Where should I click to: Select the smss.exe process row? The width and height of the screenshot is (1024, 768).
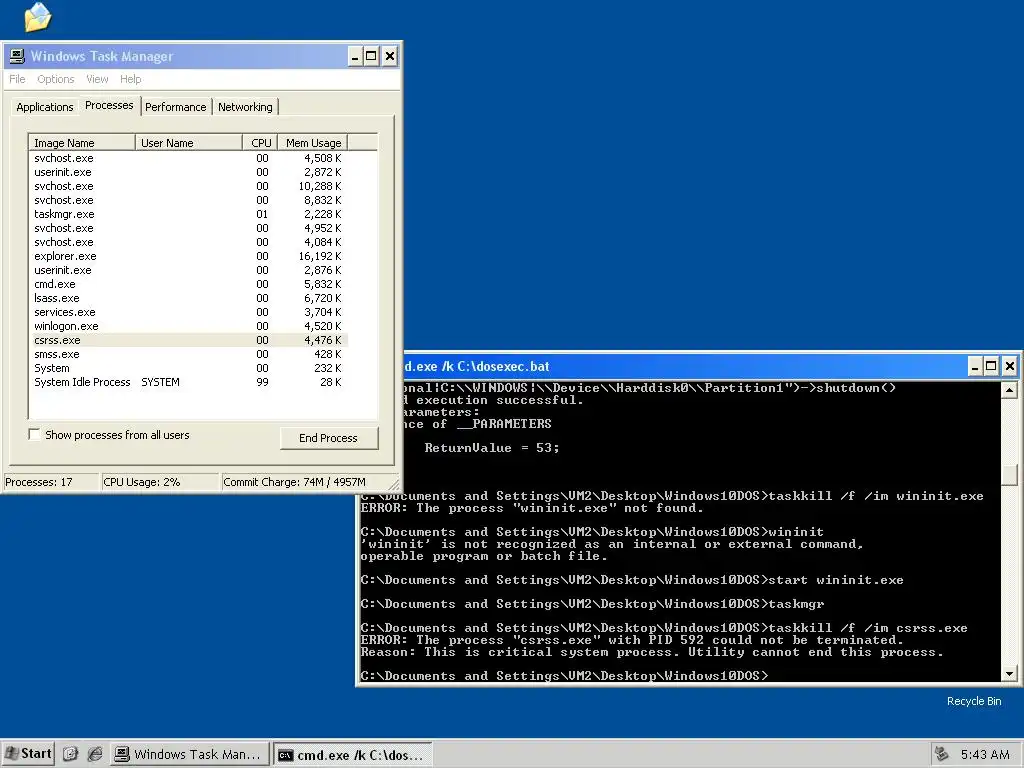click(189, 354)
